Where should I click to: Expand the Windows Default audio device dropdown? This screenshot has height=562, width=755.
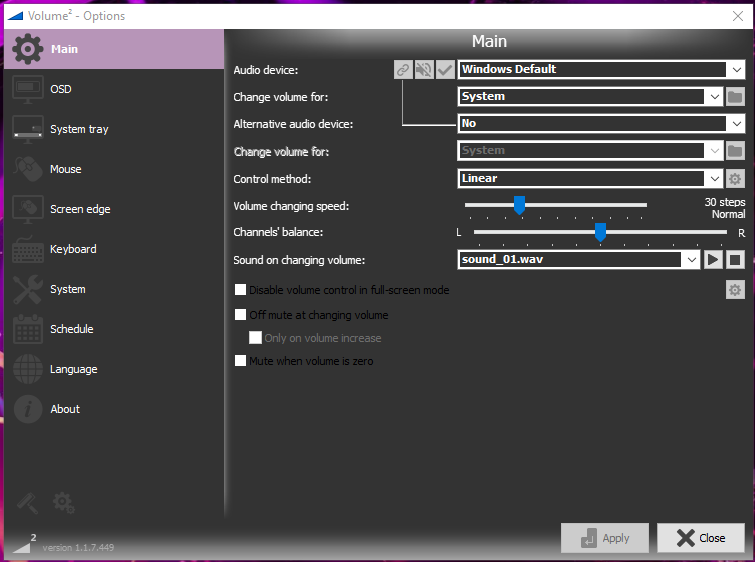coord(736,70)
